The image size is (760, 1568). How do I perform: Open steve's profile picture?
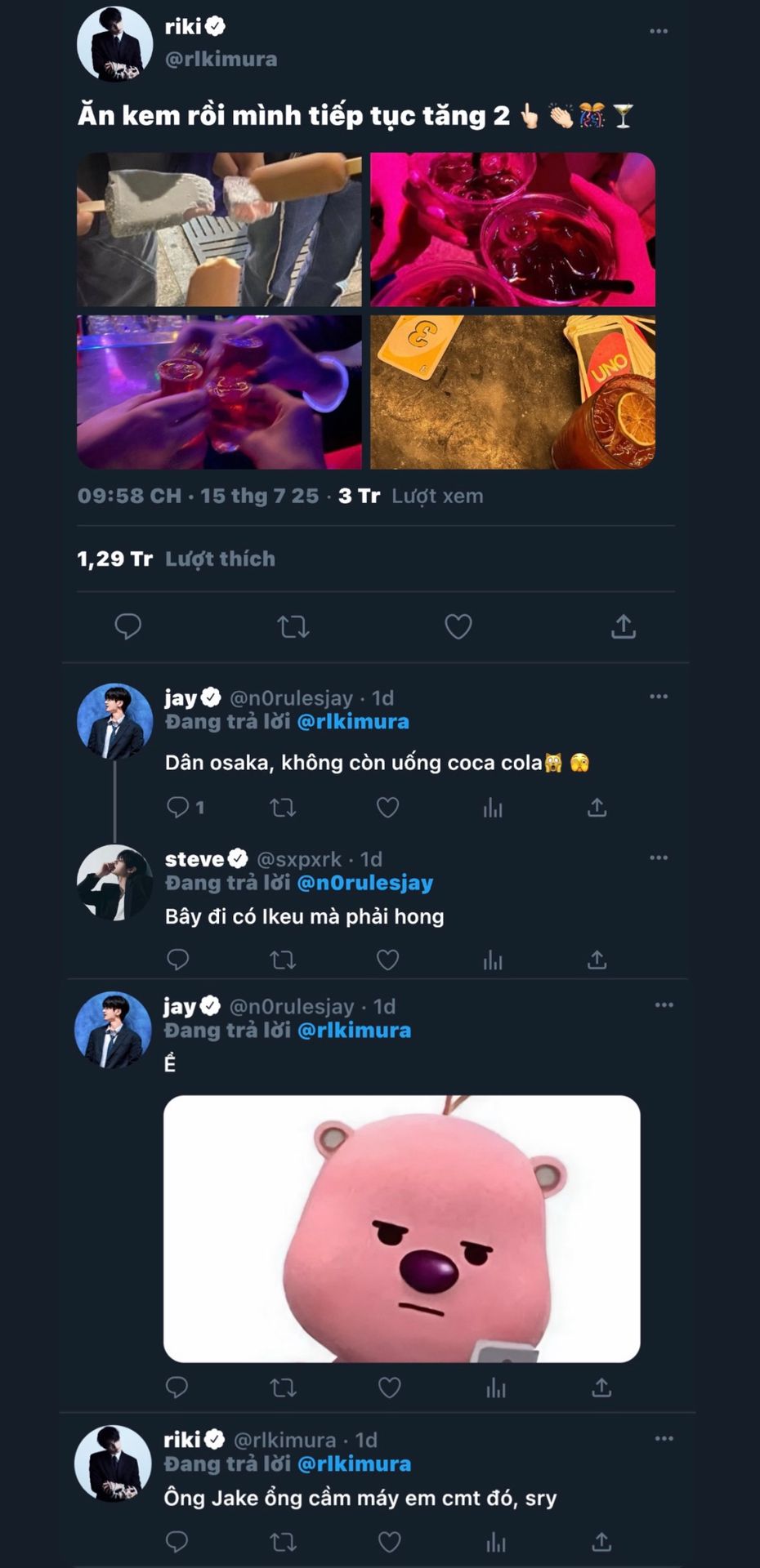114,883
